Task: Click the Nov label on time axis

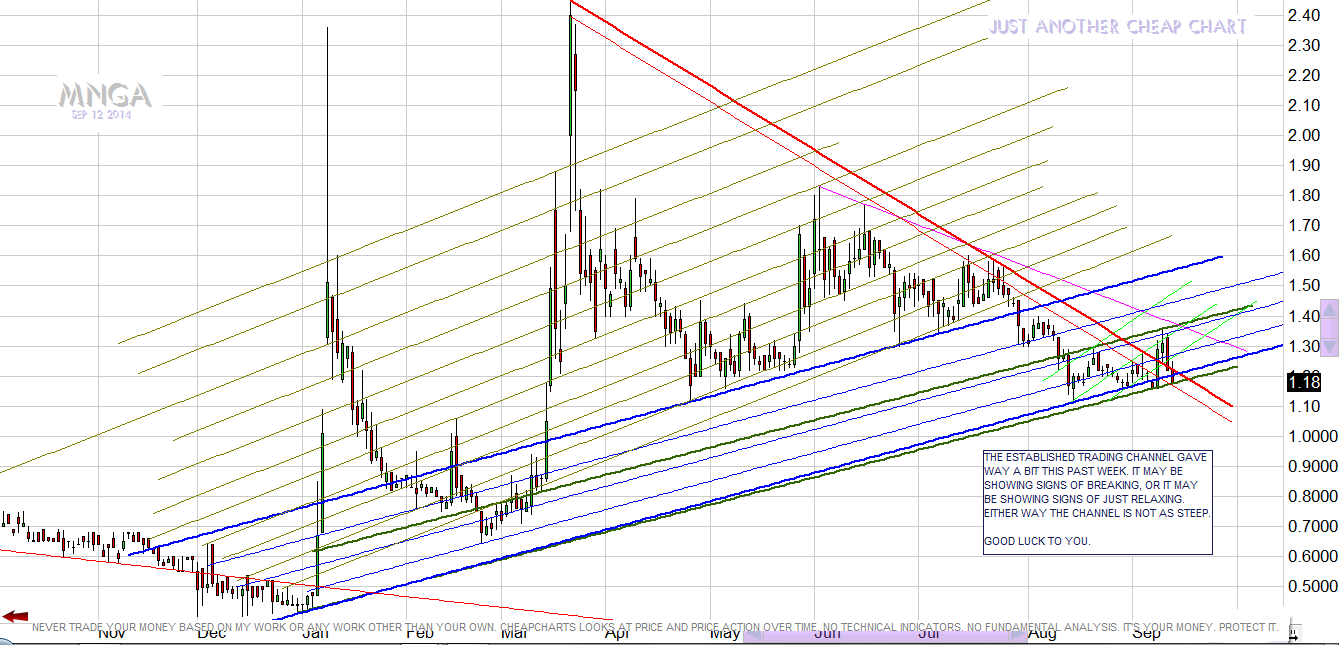Action: [112, 633]
